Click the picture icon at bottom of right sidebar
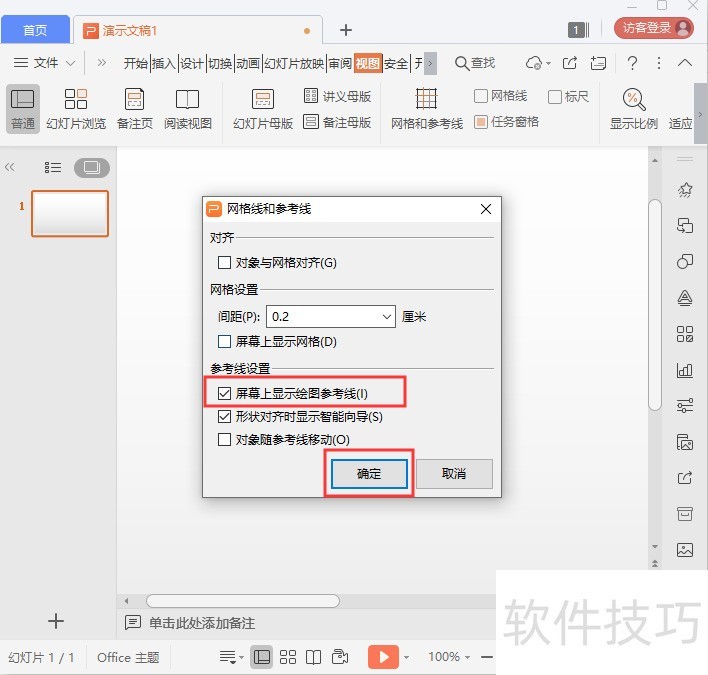Screen dimensions: 708x675 click(x=685, y=549)
